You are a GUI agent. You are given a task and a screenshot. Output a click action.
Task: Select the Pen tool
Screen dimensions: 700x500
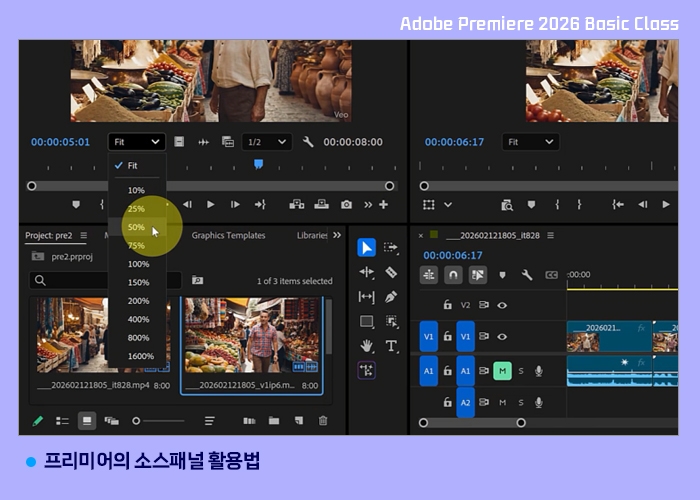[x=391, y=297]
